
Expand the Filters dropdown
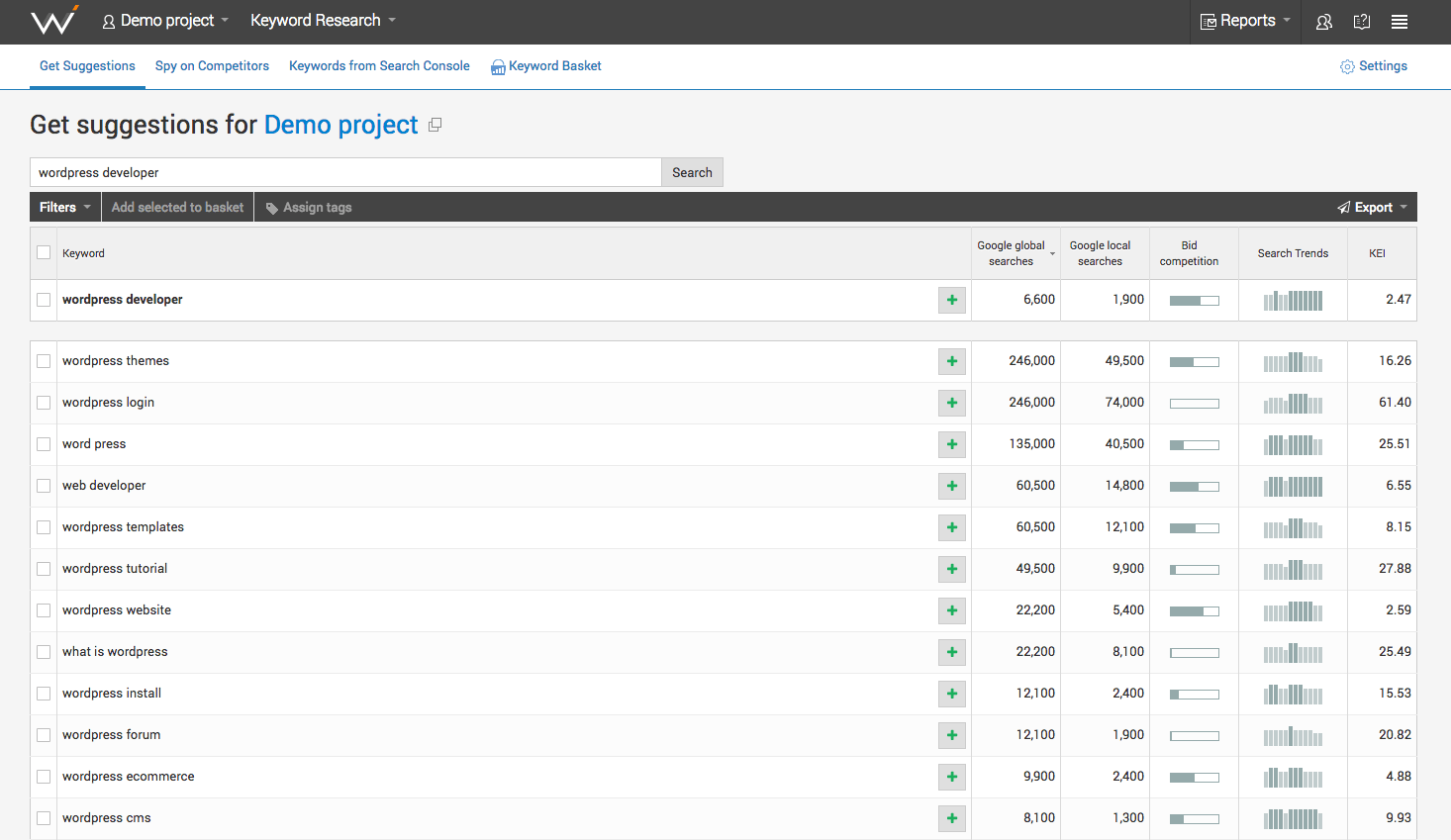tap(65, 207)
